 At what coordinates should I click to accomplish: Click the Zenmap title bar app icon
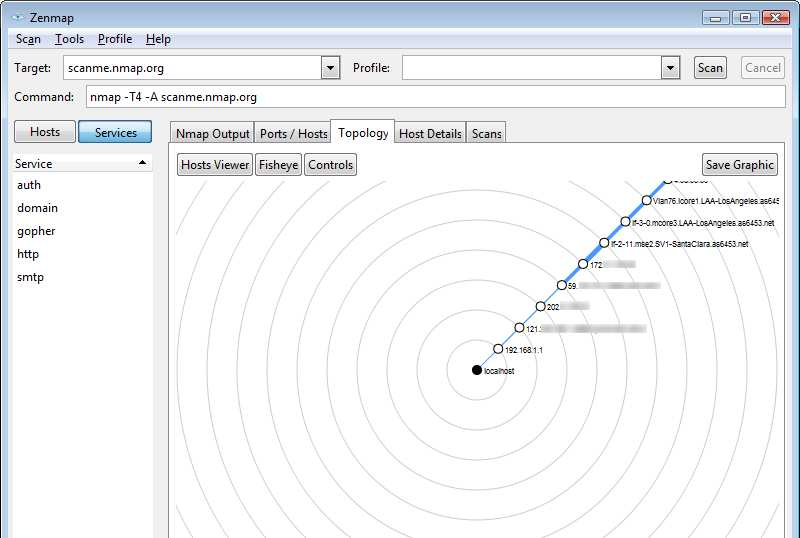18,17
